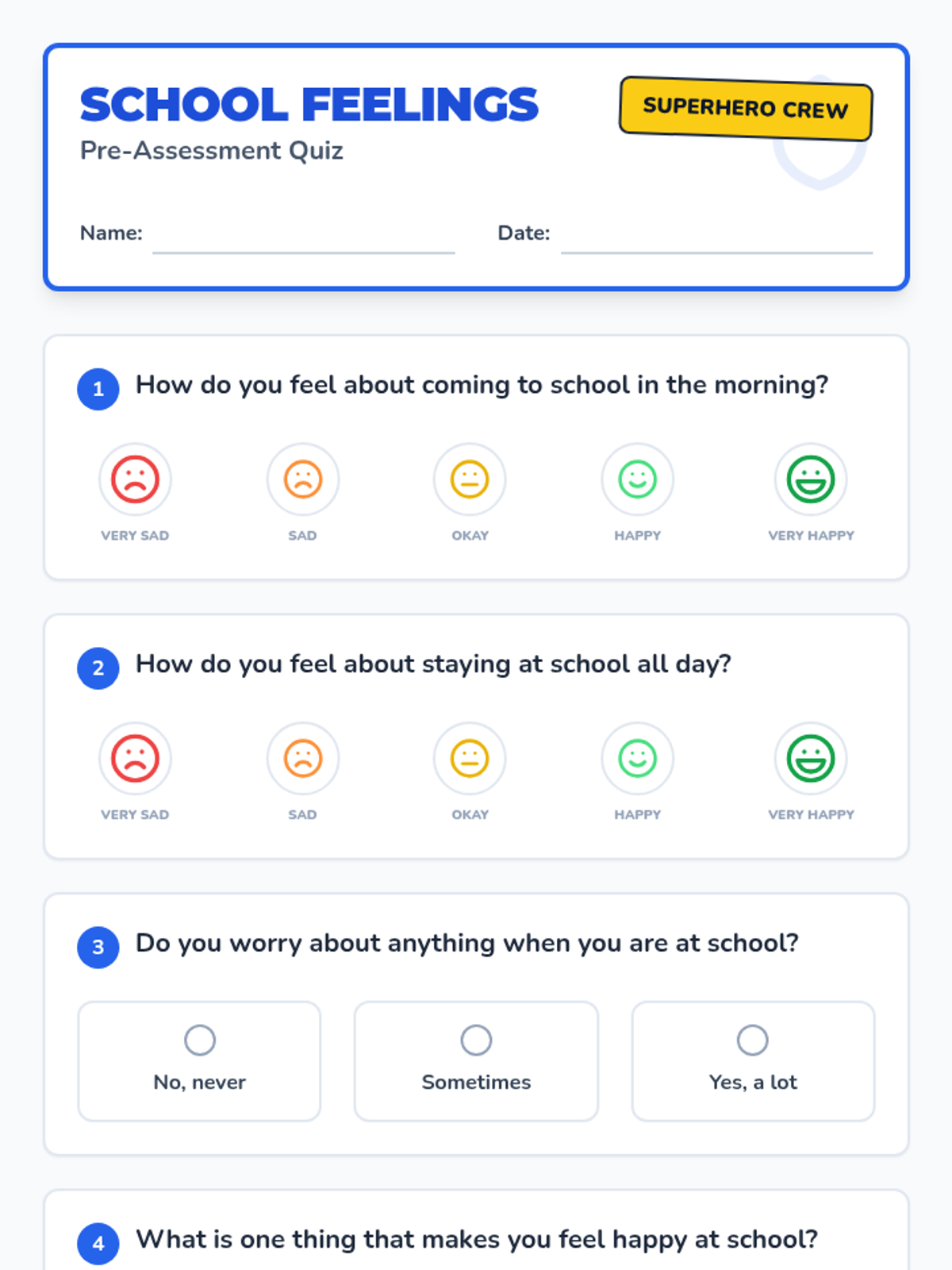Choose Very Happy face in question 1
Screen dimensions: 952x1270
click(x=811, y=479)
